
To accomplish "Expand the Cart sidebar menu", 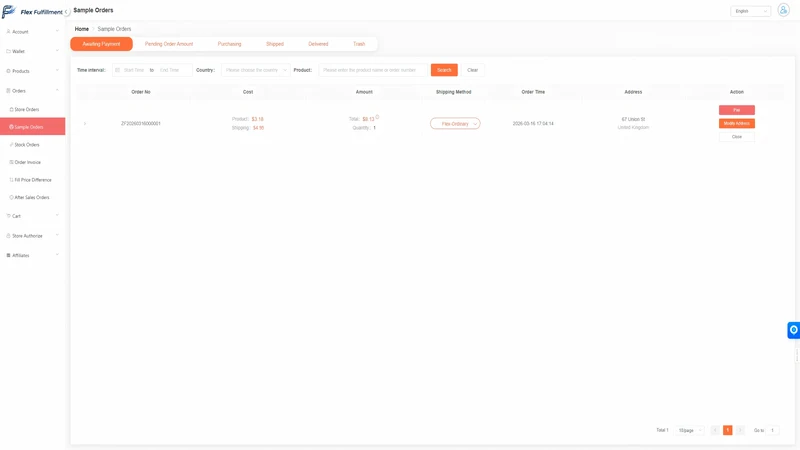I will point(33,216).
